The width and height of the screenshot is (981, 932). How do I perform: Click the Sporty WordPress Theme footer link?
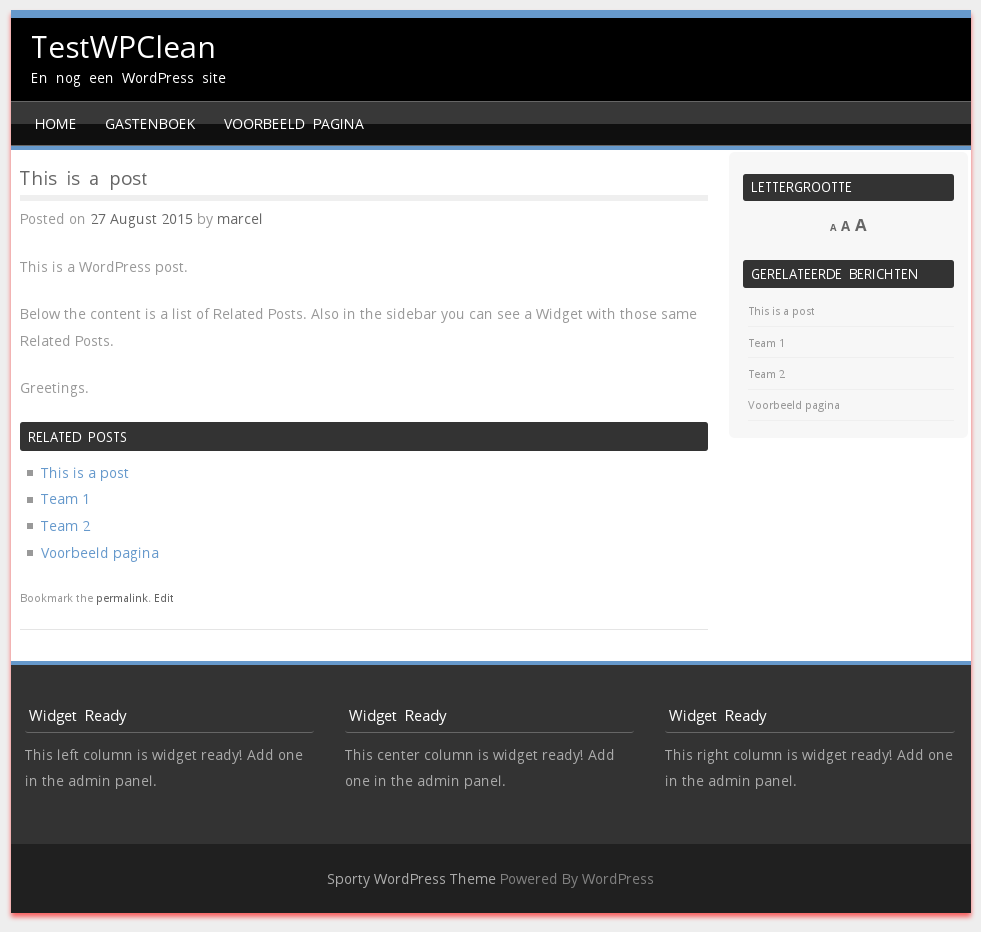(411, 879)
